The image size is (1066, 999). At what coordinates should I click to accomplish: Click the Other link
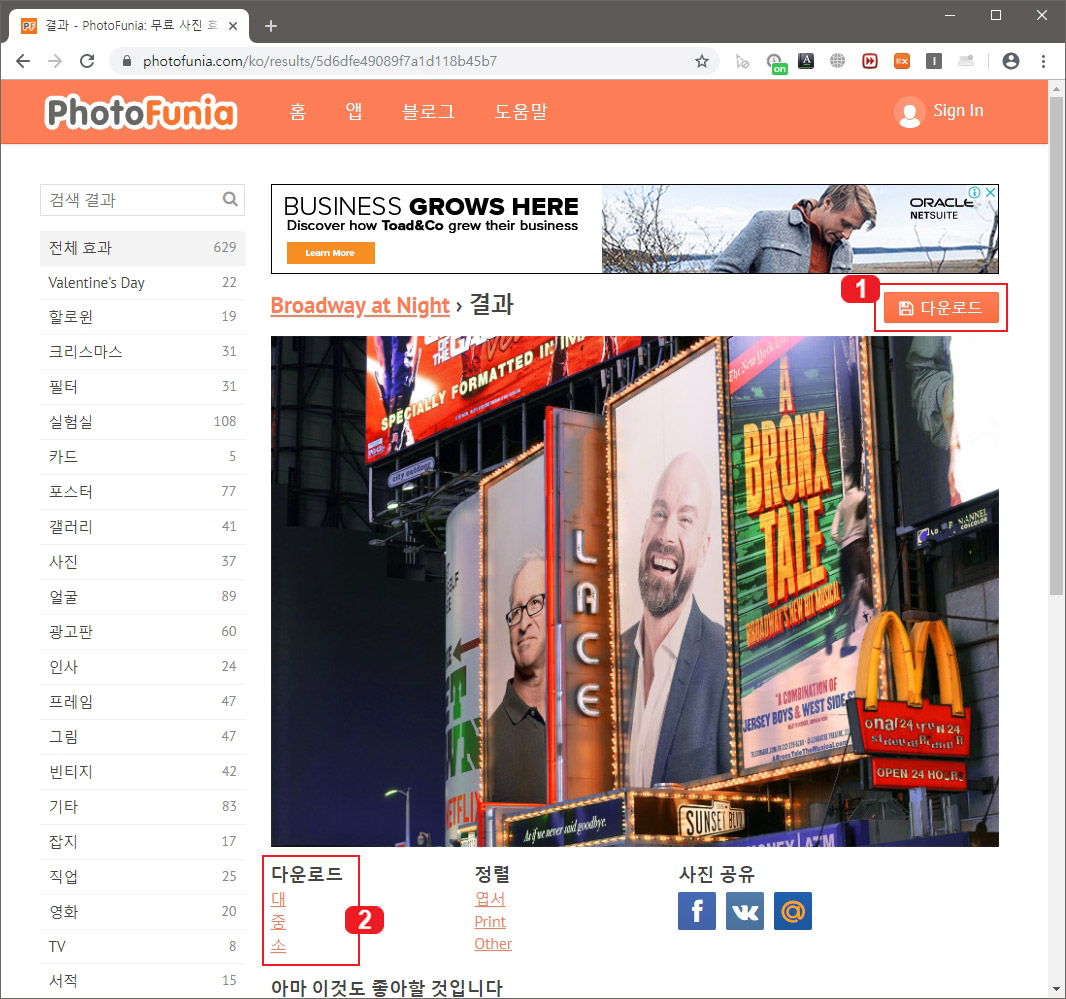pyautogui.click(x=493, y=944)
